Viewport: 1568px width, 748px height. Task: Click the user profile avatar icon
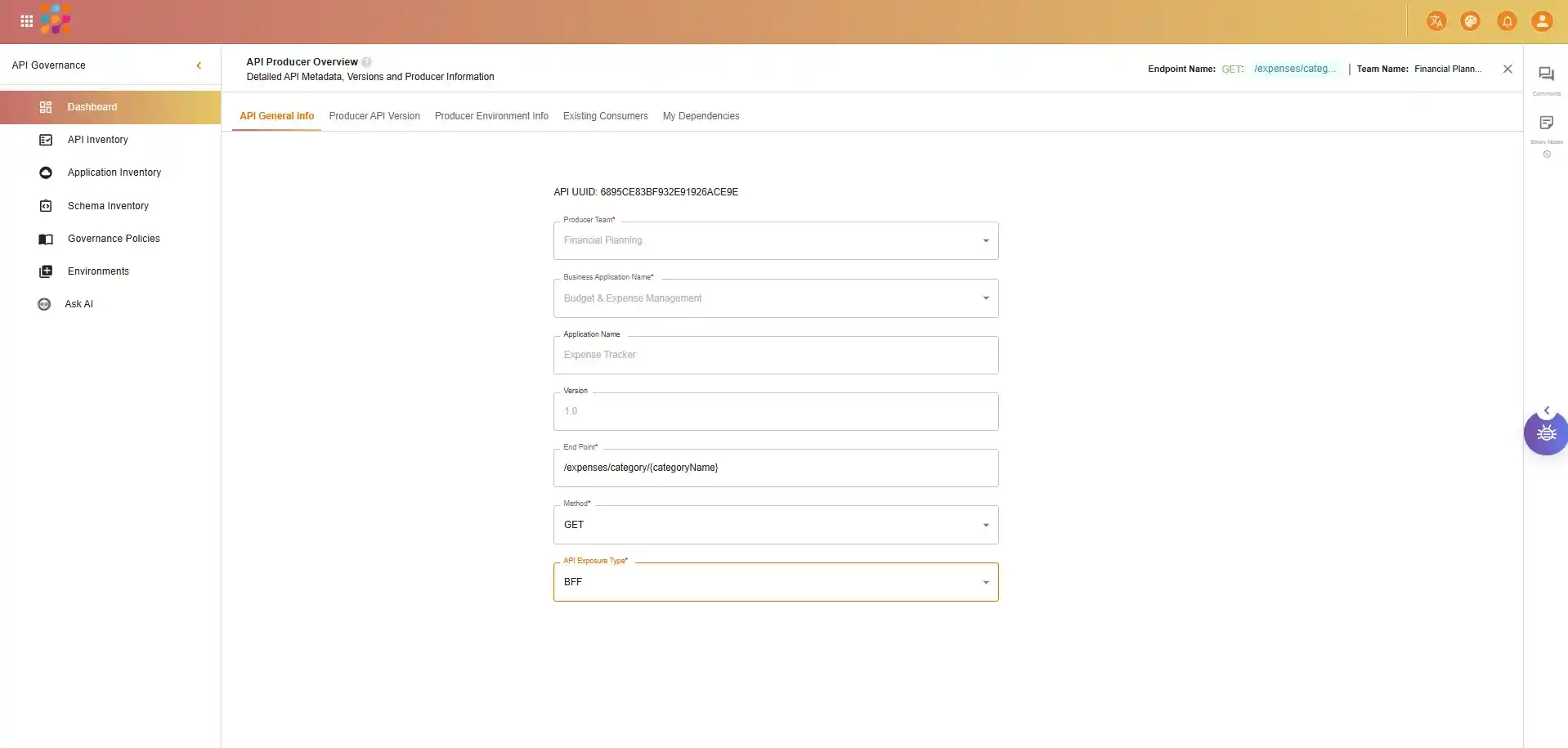click(x=1541, y=21)
